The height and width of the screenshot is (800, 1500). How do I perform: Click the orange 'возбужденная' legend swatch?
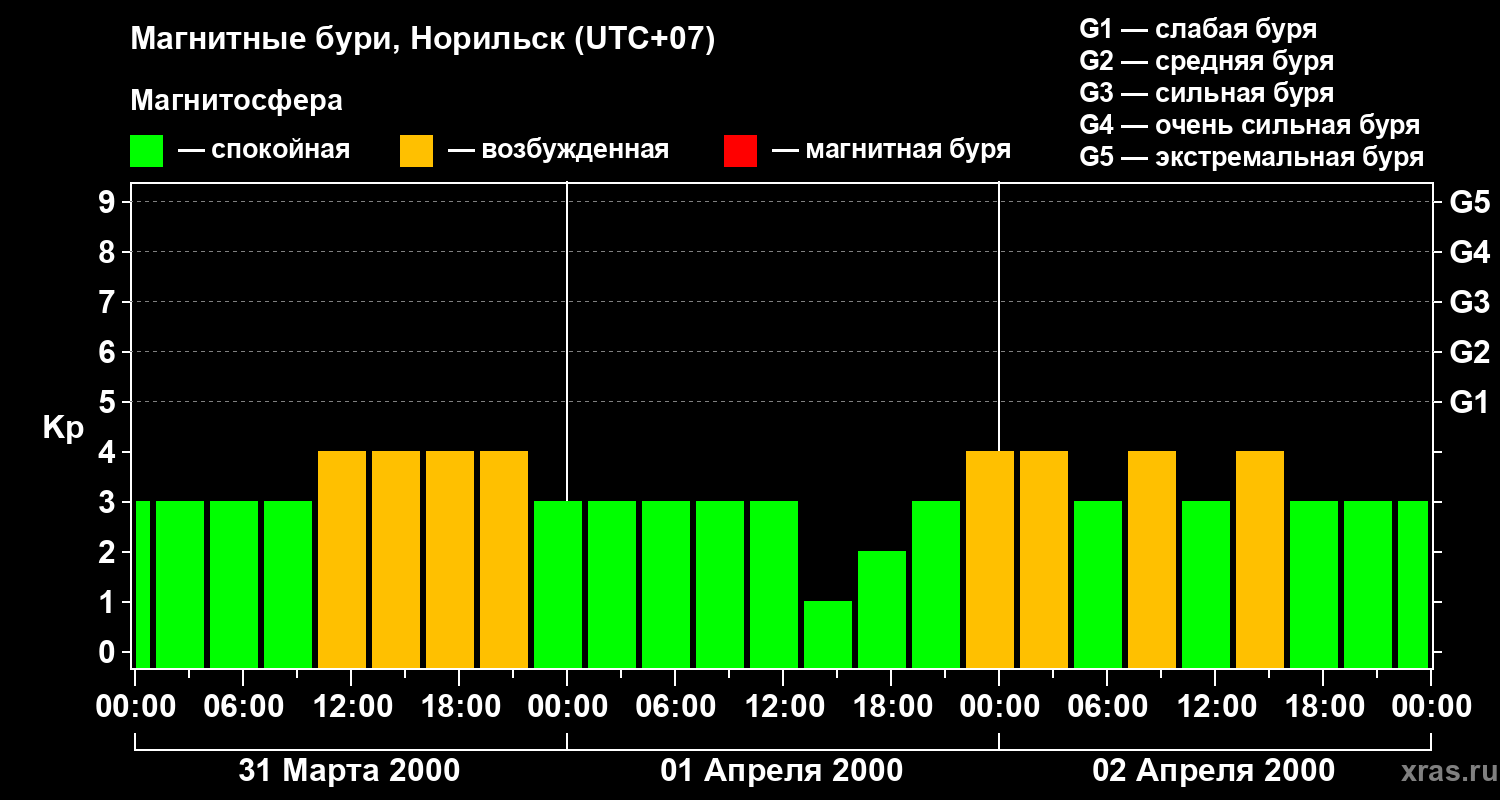pos(417,151)
